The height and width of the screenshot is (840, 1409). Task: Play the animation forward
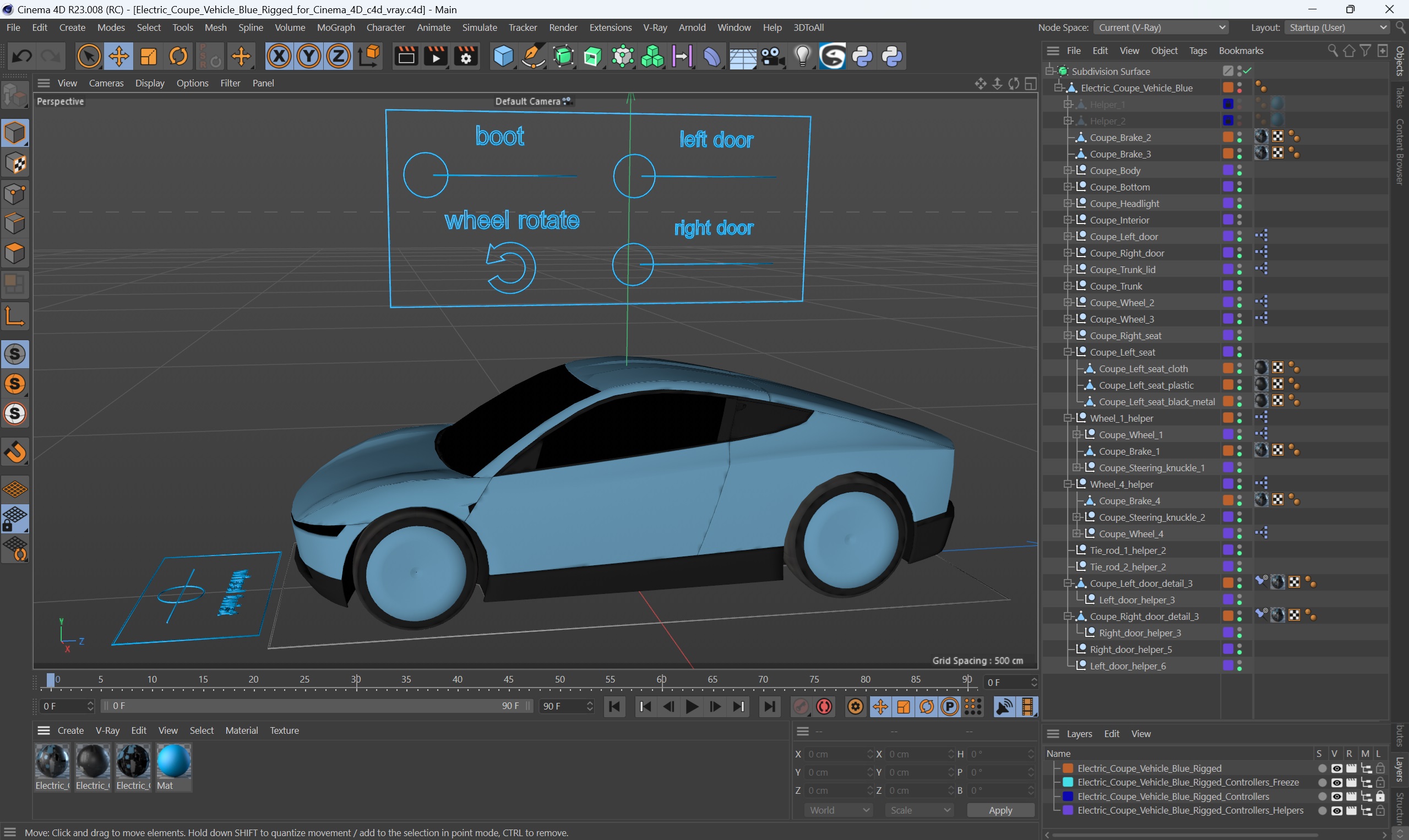[692, 707]
